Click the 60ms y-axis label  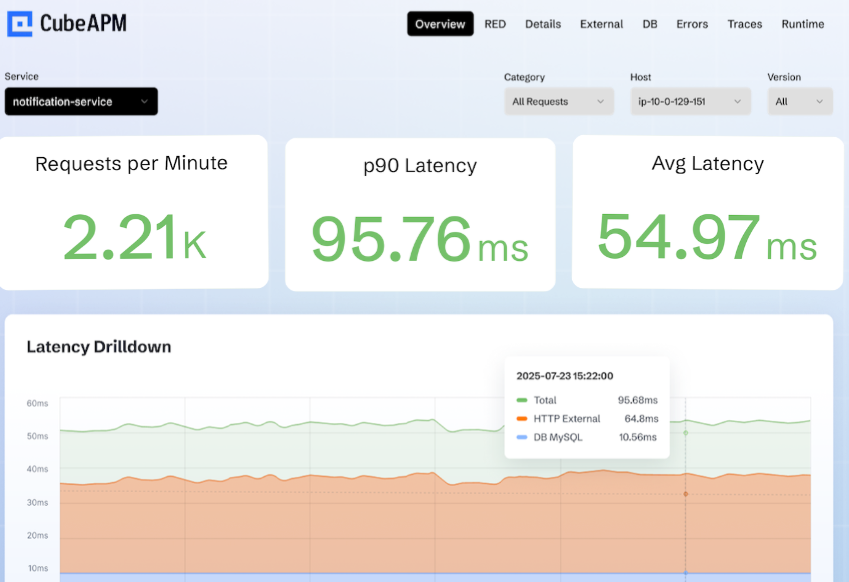coord(37,403)
